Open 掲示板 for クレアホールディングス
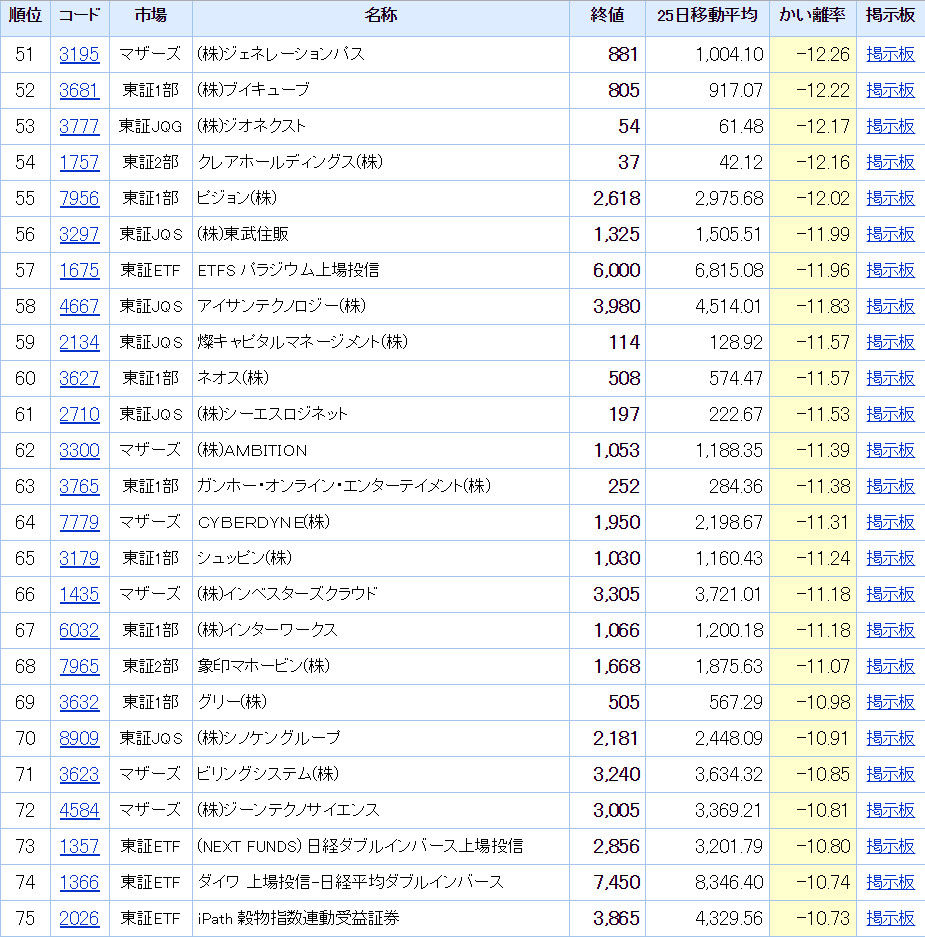This screenshot has width=925, height=937. click(x=890, y=162)
